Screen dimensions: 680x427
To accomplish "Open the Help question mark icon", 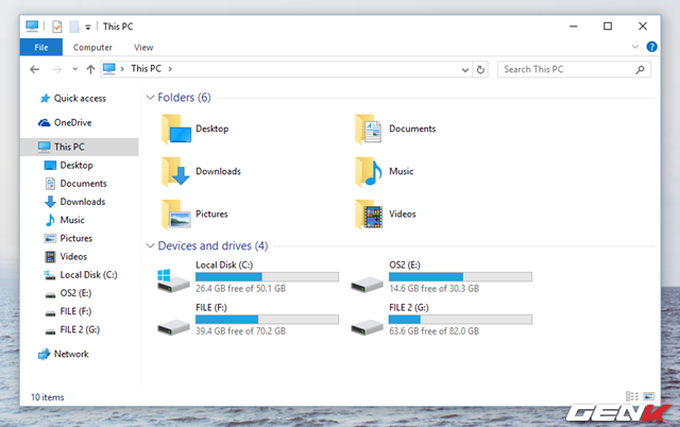I will click(x=651, y=47).
